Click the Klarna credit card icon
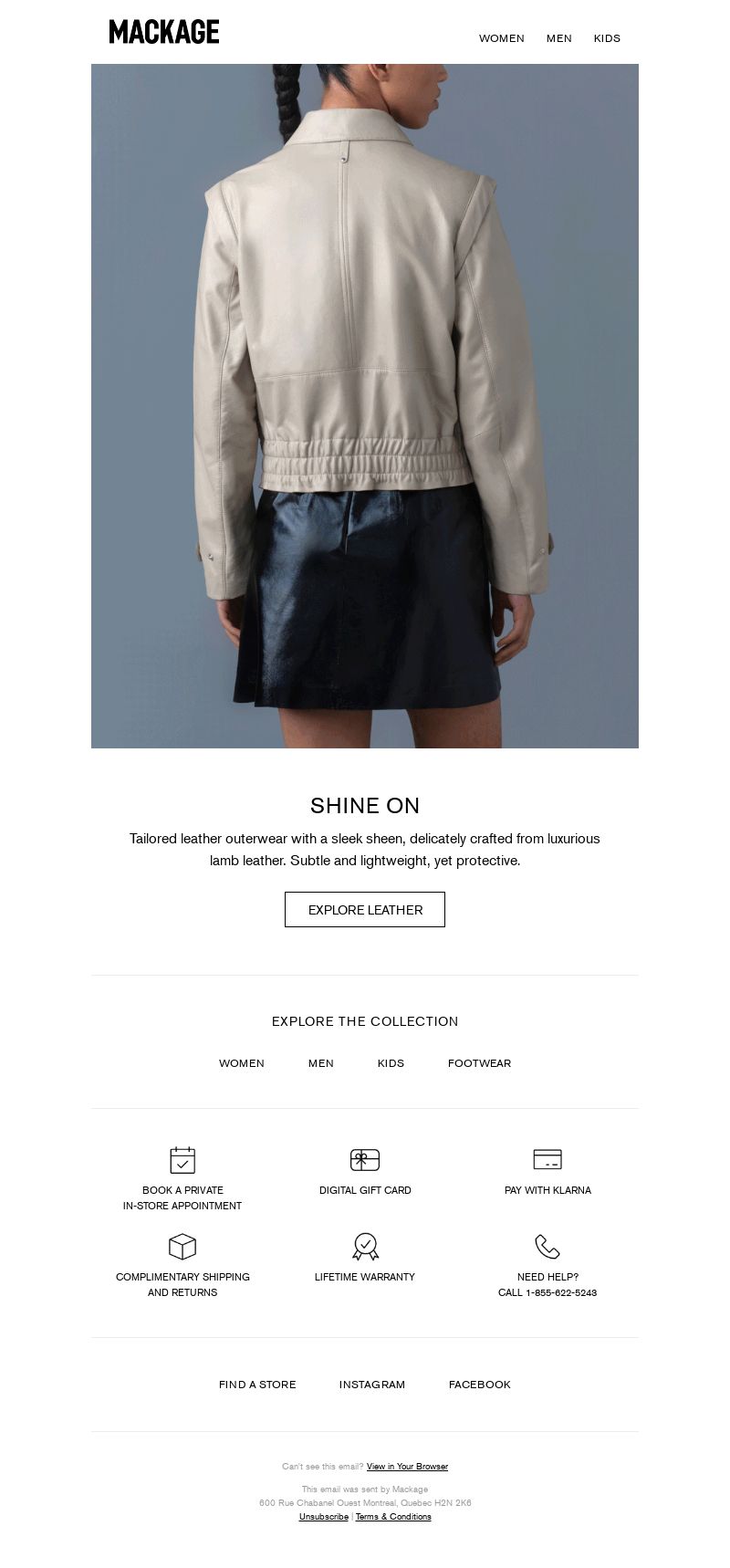Viewport: 730px width, 1568px height. (x=547, y=1160)
